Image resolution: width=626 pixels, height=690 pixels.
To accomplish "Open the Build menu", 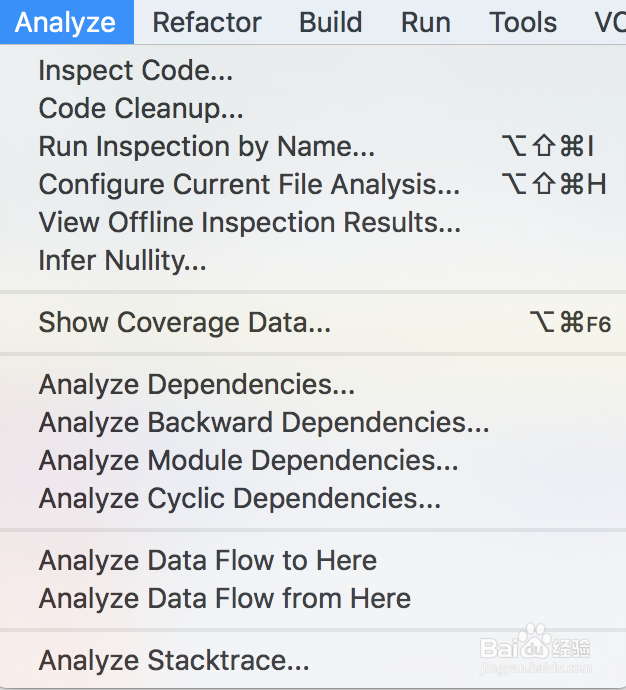I will point(330,22).
